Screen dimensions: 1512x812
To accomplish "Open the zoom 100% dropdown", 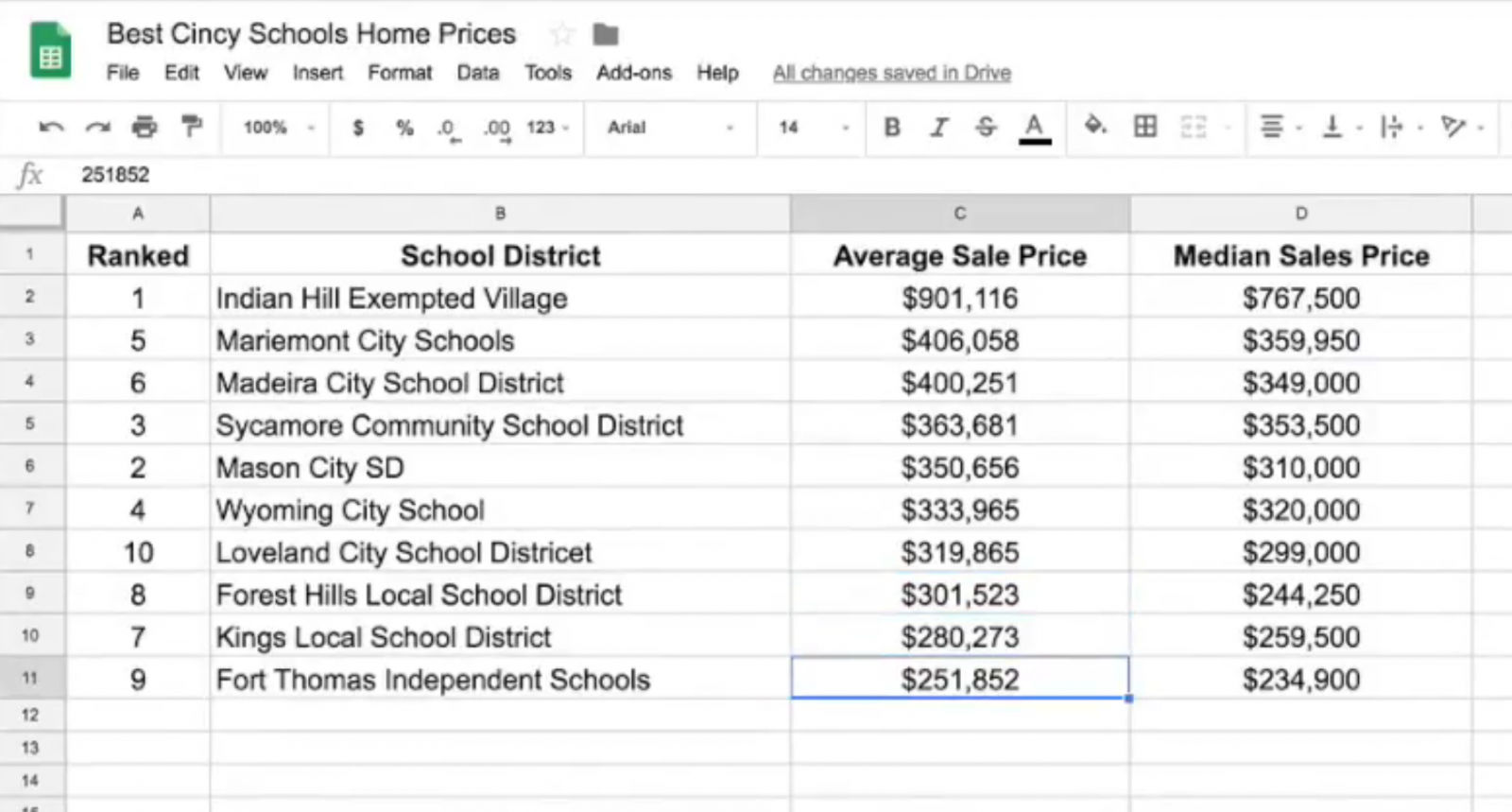I will (x=278, y=128).
